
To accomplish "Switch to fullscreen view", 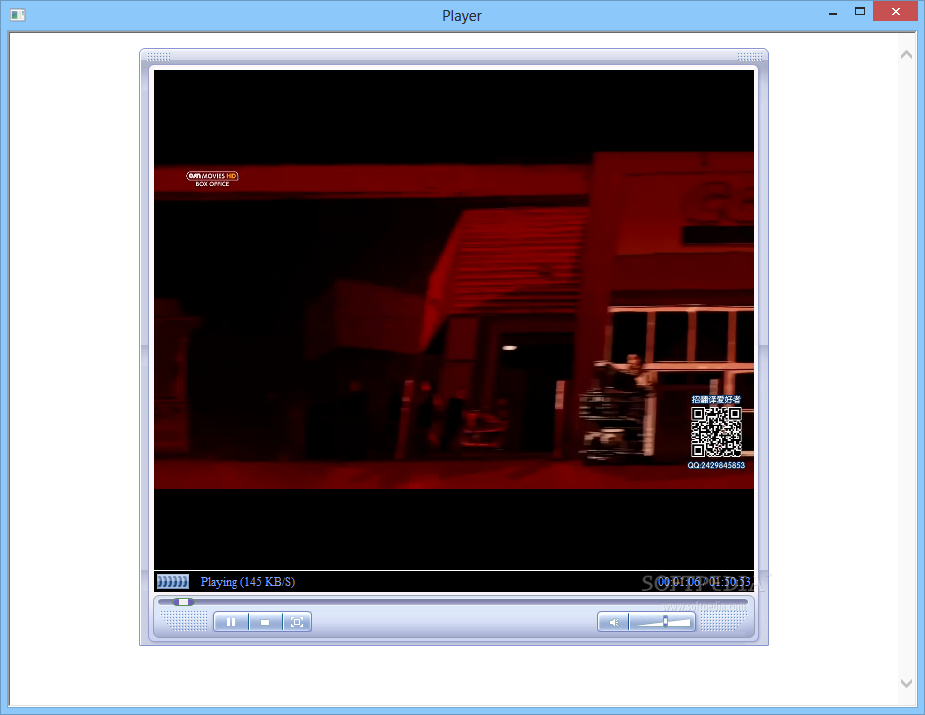I will pos(297,622).
